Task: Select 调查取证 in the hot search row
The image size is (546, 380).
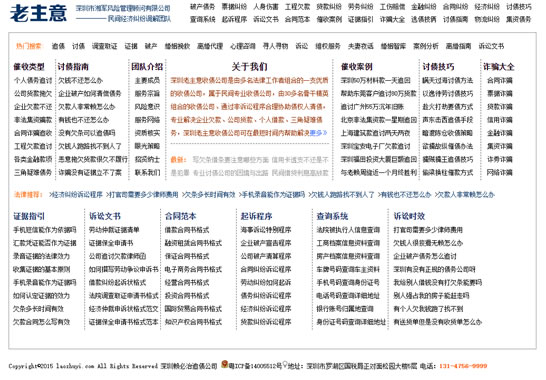Action: tap(104, 46)
